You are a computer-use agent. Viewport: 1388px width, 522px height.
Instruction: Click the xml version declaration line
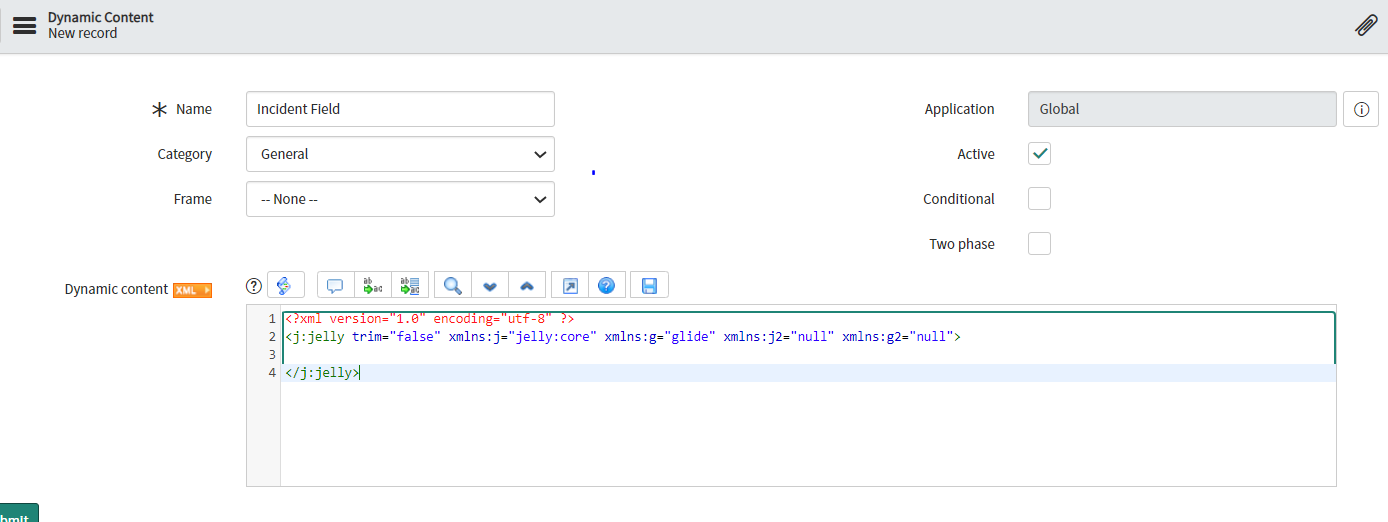point(429,319)
